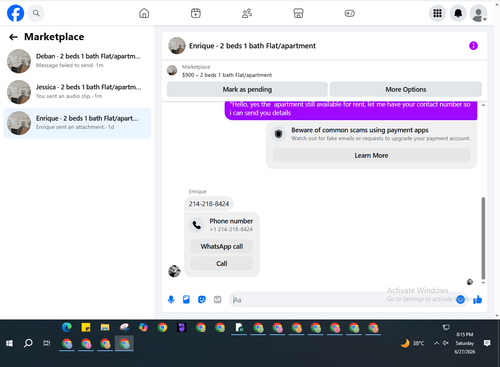Click the chat scroll down arrow
Image resolution: width=500 pixels, height=367 pixels.
pyautogui.click(x=483, y=283)
